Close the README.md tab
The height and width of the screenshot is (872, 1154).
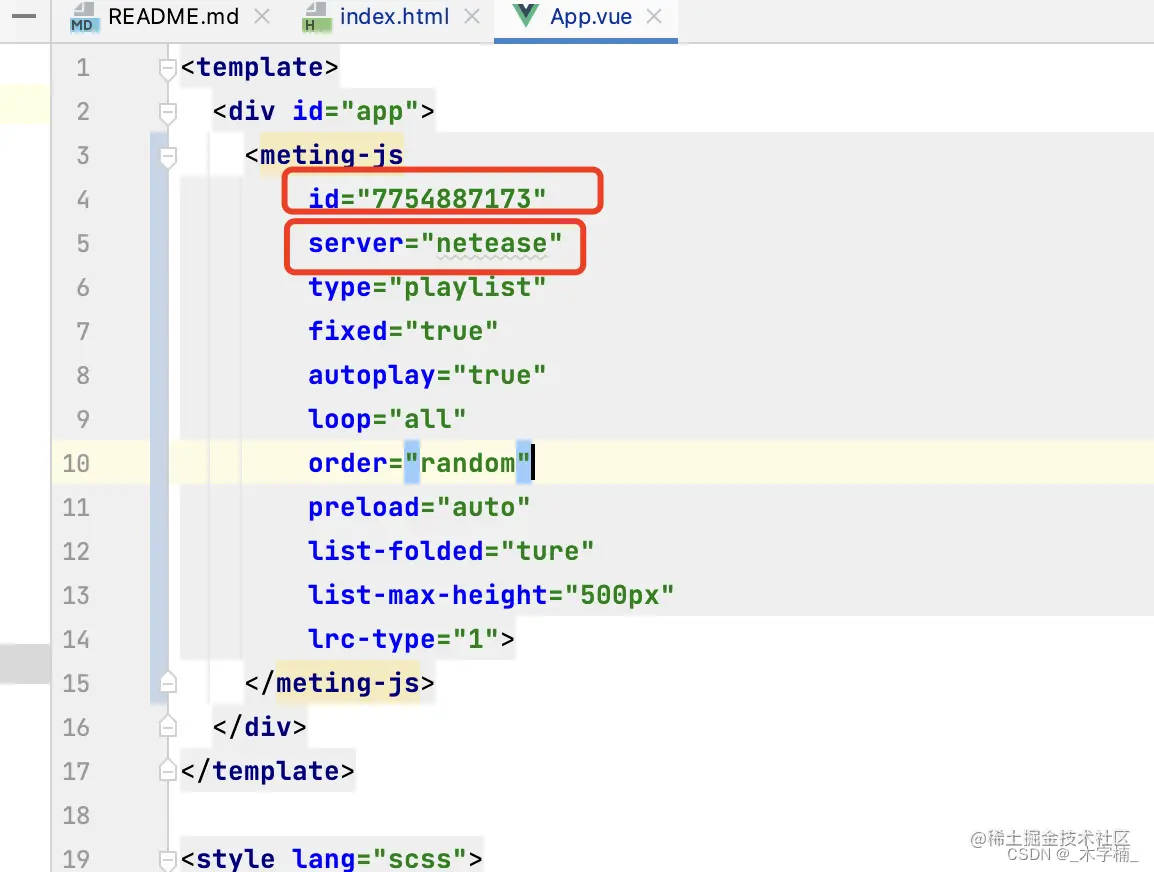coord(261,16)
